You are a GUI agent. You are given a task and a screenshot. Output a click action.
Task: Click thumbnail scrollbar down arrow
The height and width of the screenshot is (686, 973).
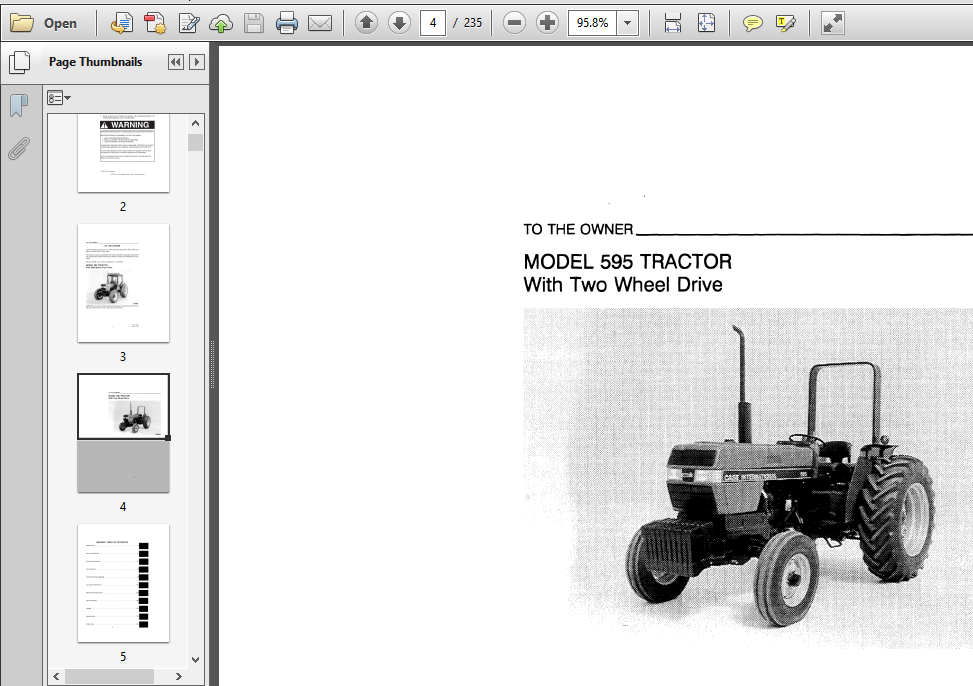(x=195, y=660)
